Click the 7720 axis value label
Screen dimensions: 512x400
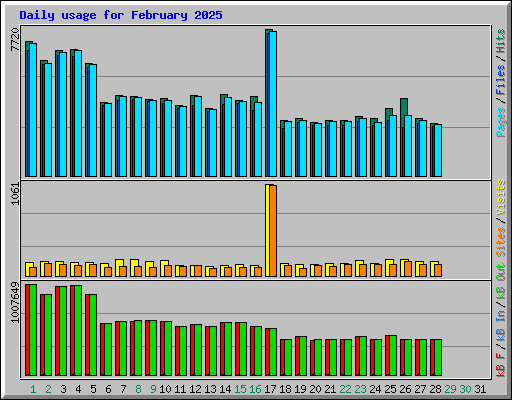pyautogui.click(x=15, y=40)
